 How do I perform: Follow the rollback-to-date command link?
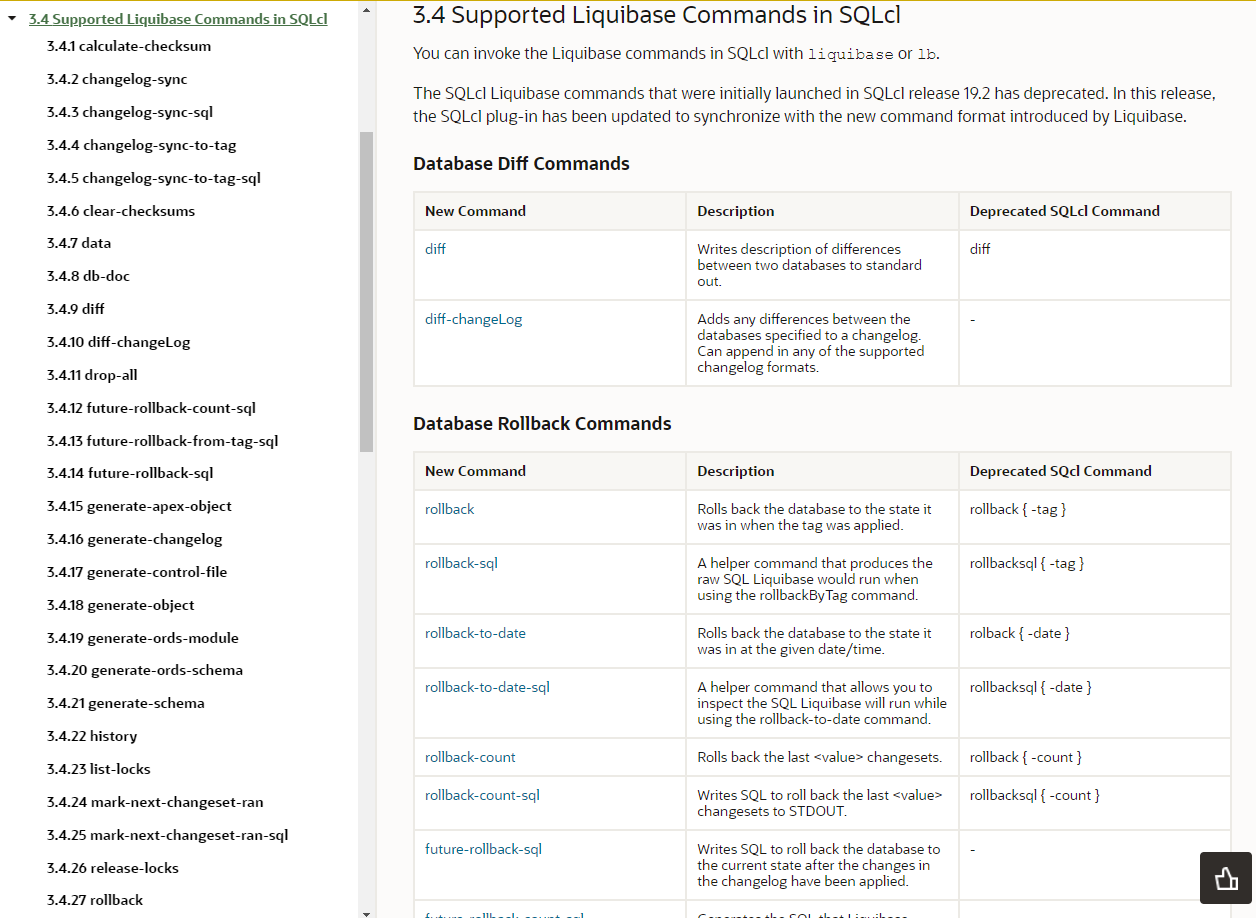475,633
